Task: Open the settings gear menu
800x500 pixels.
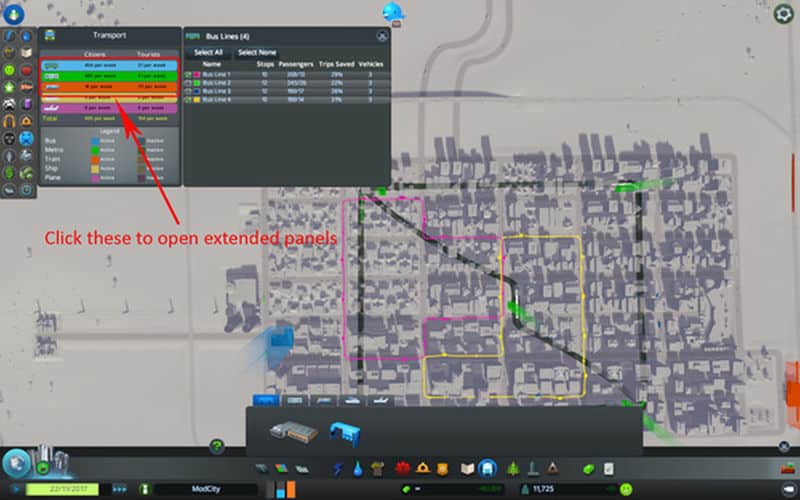Action: click(x=783, y=13)
